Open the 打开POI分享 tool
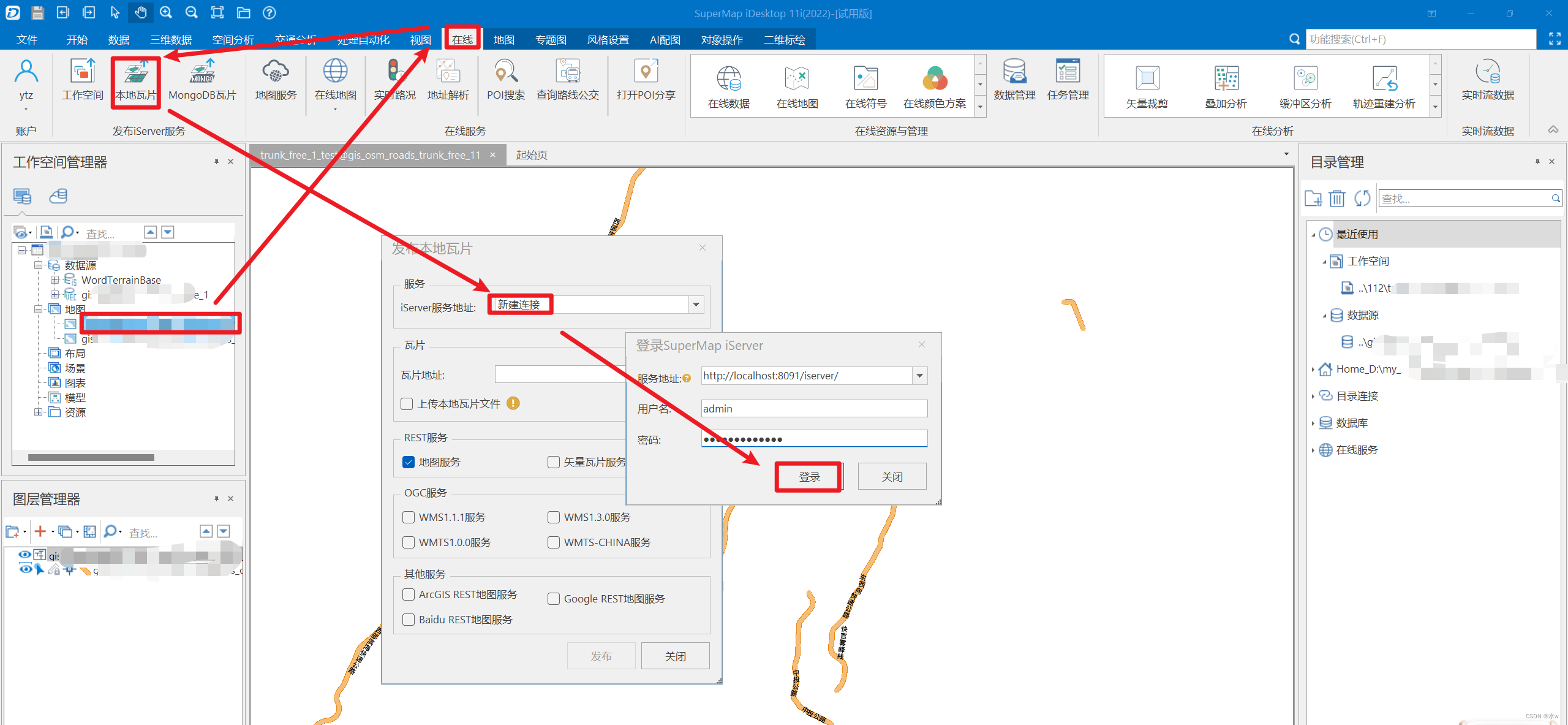The height and width of the screenshot is (725, 1568). [x=646, y=80]
